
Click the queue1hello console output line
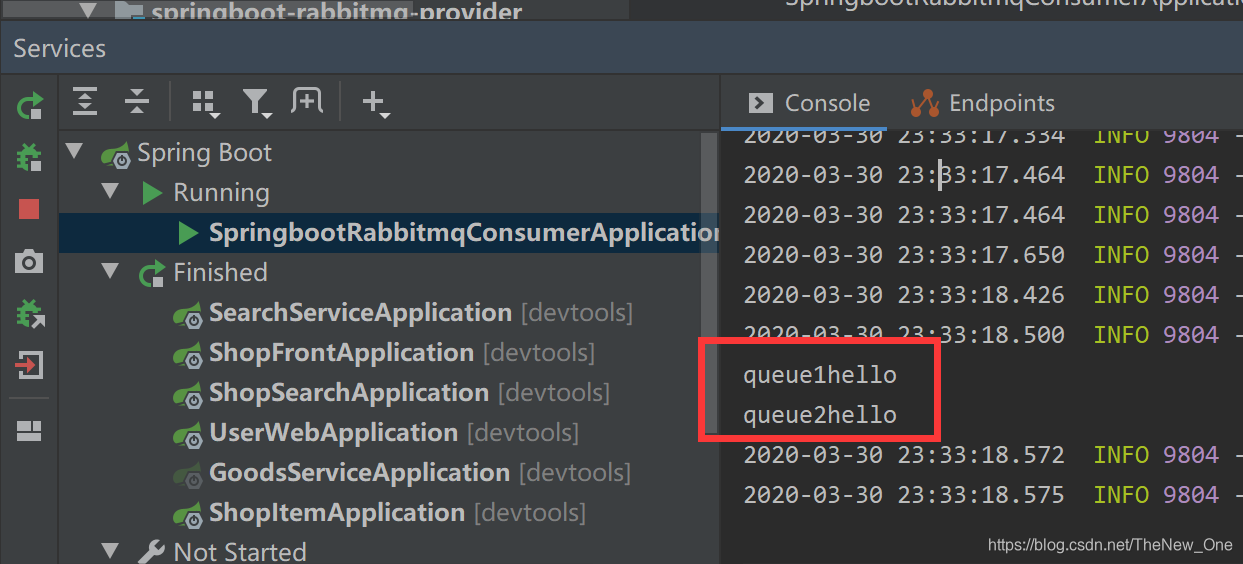pyautogui.click(x=820, y=375)
